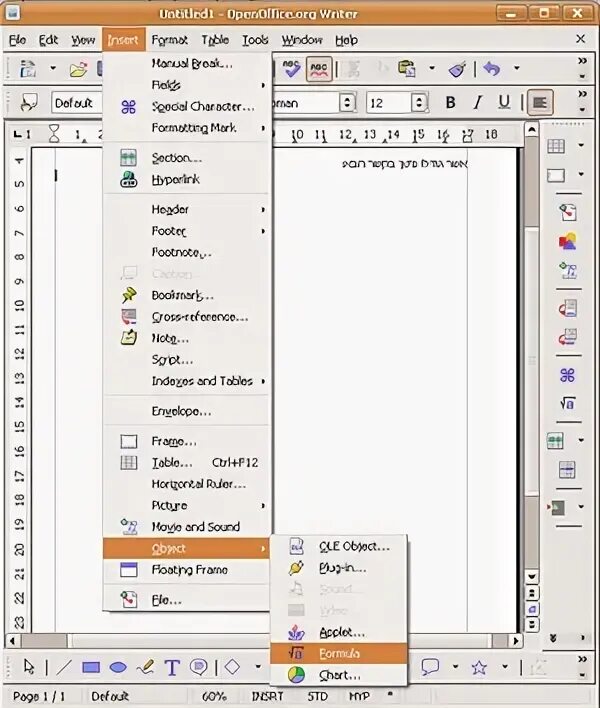This screenshot has height=708, width=600.
Task: Choose File... in Insert menu
Action: (x=187, y=600)
